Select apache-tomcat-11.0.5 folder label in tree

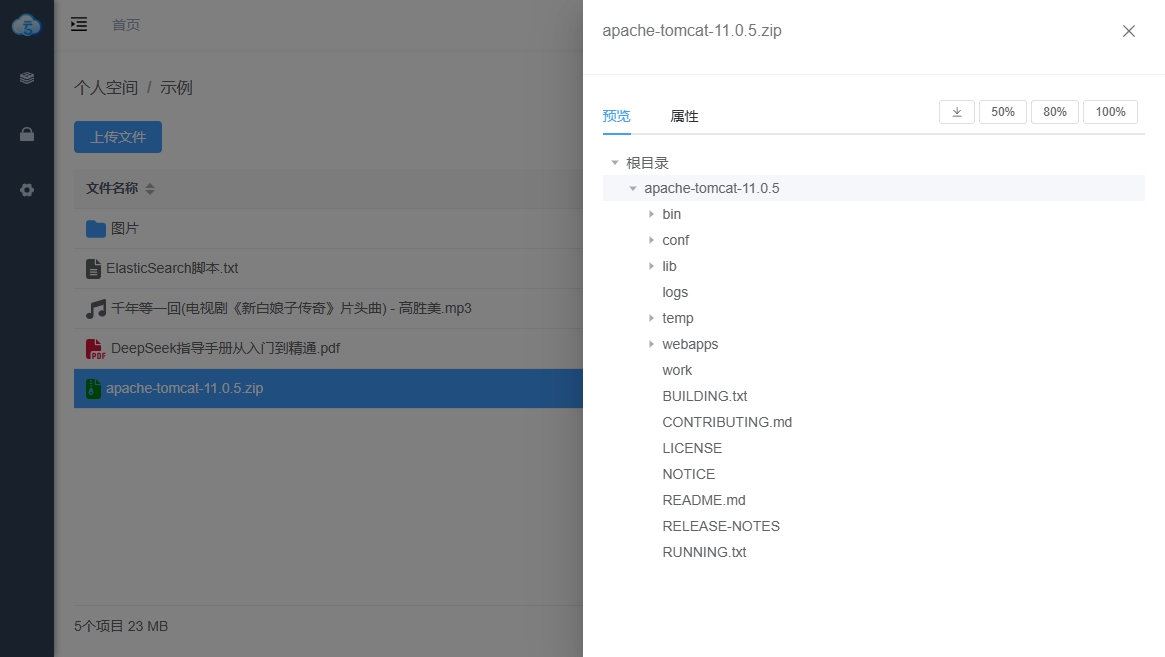pyautogui.click(x=712, y=188)
